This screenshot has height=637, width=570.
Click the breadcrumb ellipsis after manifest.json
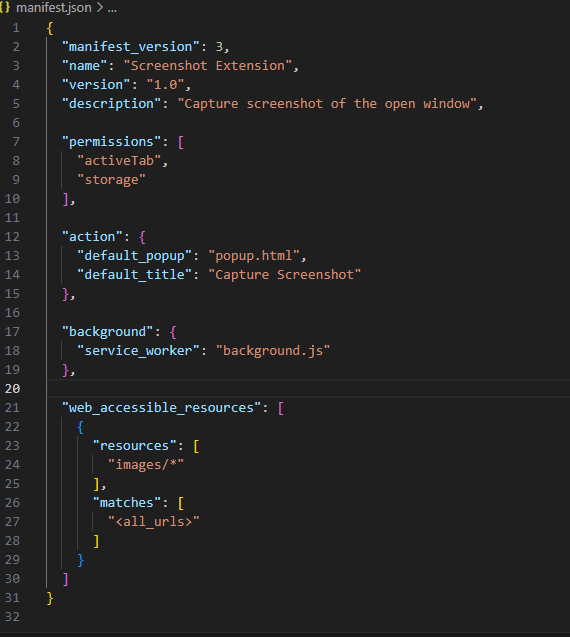tap(112, 8)
